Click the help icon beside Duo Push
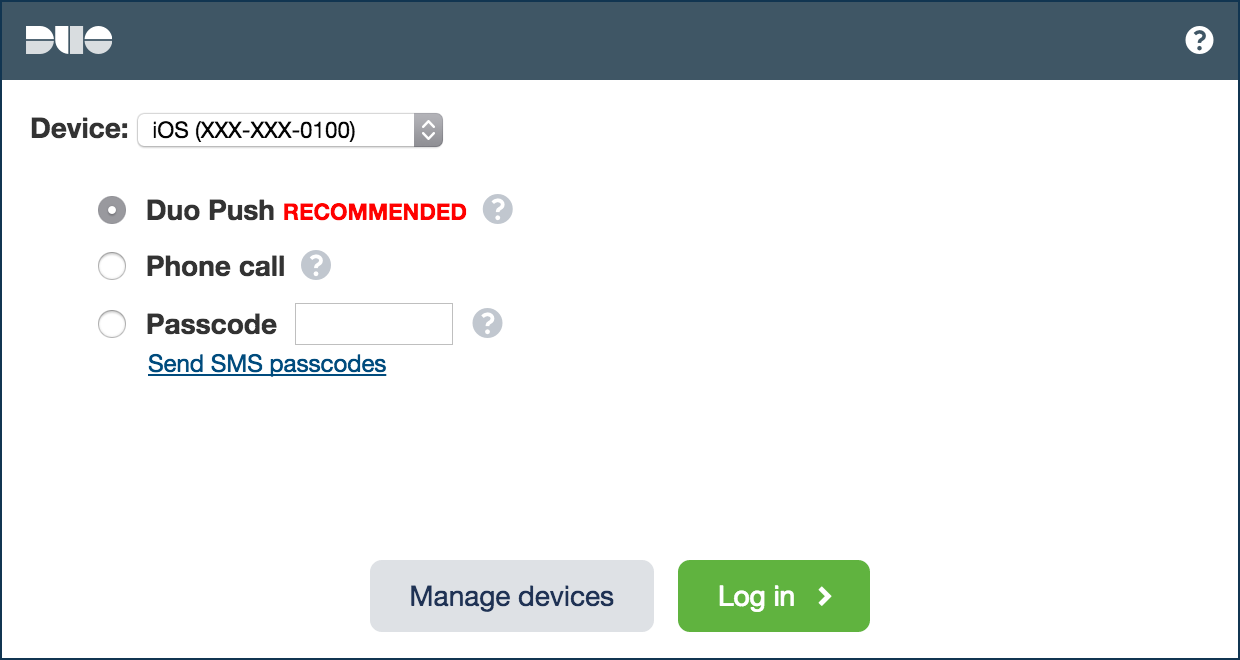This screenshot has width=1240, height=660. pyautogui.click(x=498, y=210)
